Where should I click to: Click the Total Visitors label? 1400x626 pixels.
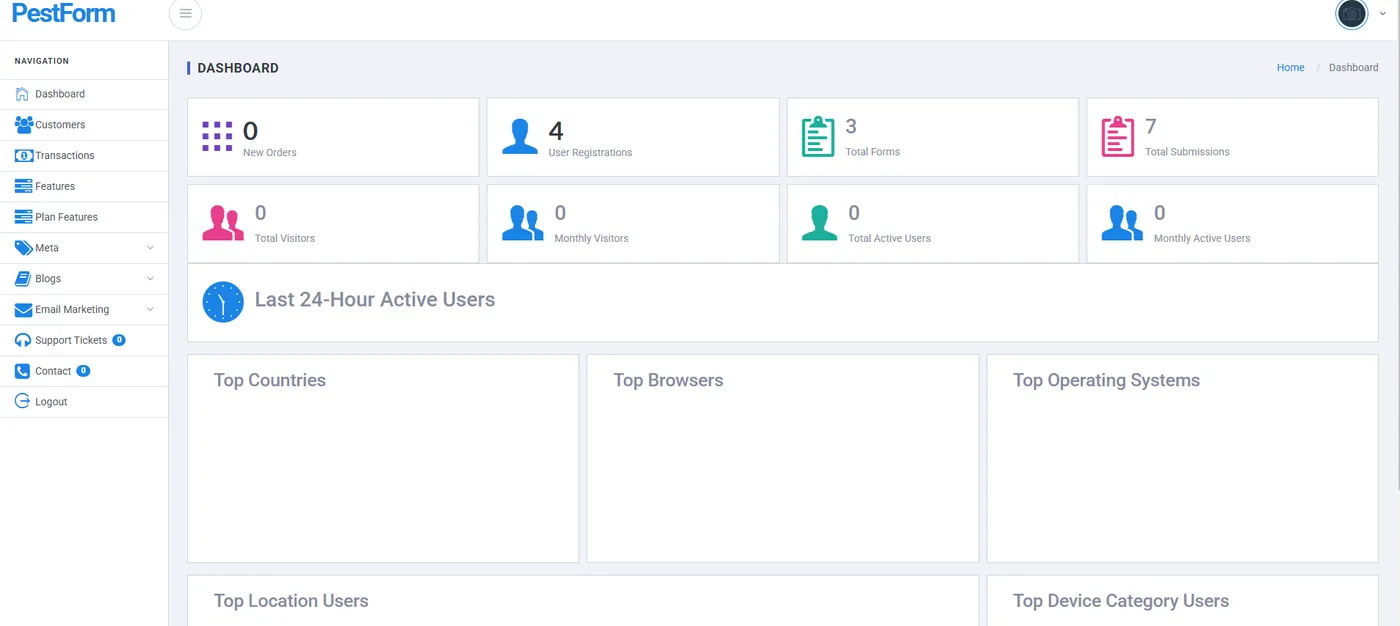click(x=285, y=239)
